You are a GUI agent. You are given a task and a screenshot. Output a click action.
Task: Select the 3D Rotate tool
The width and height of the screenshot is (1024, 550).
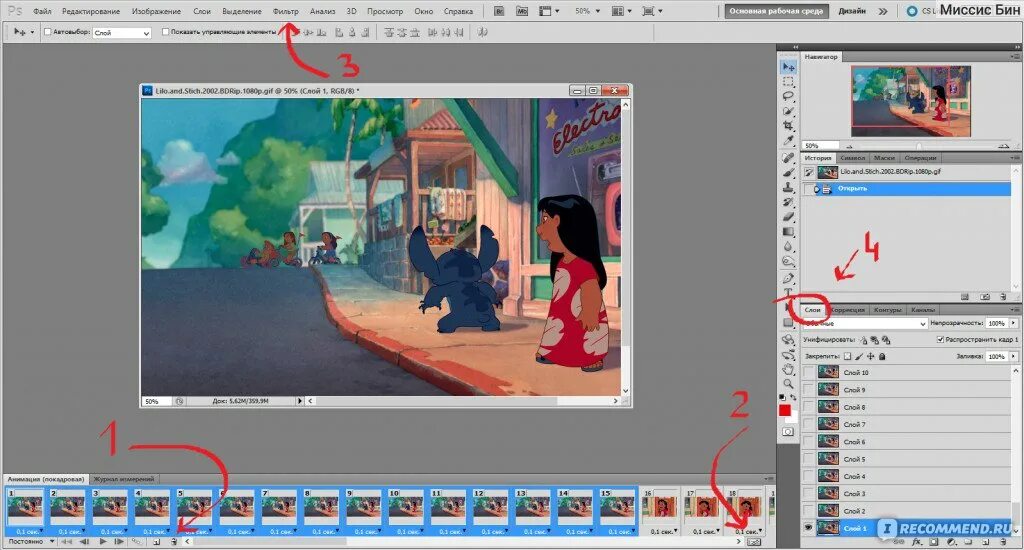(x=788, y=340)
